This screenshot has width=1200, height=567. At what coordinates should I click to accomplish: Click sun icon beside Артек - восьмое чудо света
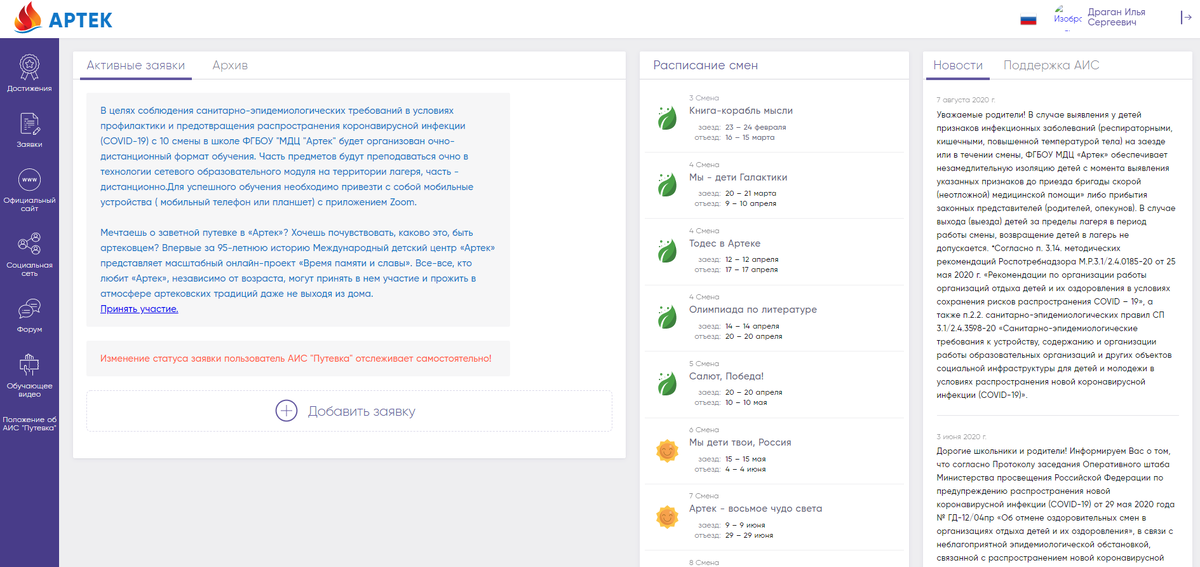666,515
